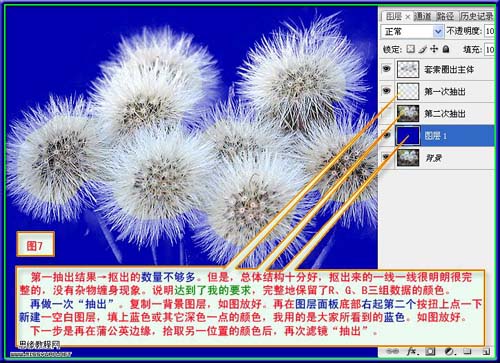Select the 背景 layer thumbnail
The width and height of the screenshot is (500, 363).
tap(408, 158)
